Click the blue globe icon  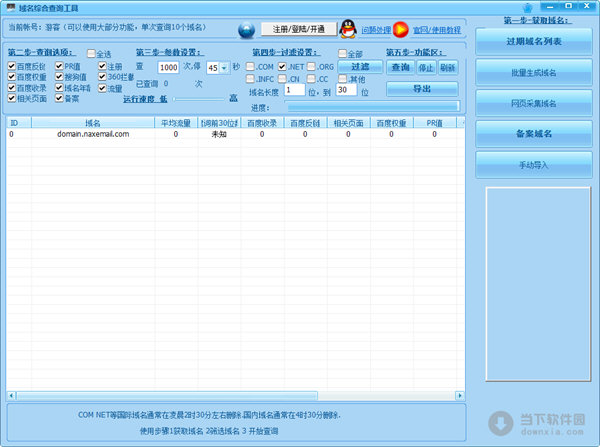coord(246,30)
